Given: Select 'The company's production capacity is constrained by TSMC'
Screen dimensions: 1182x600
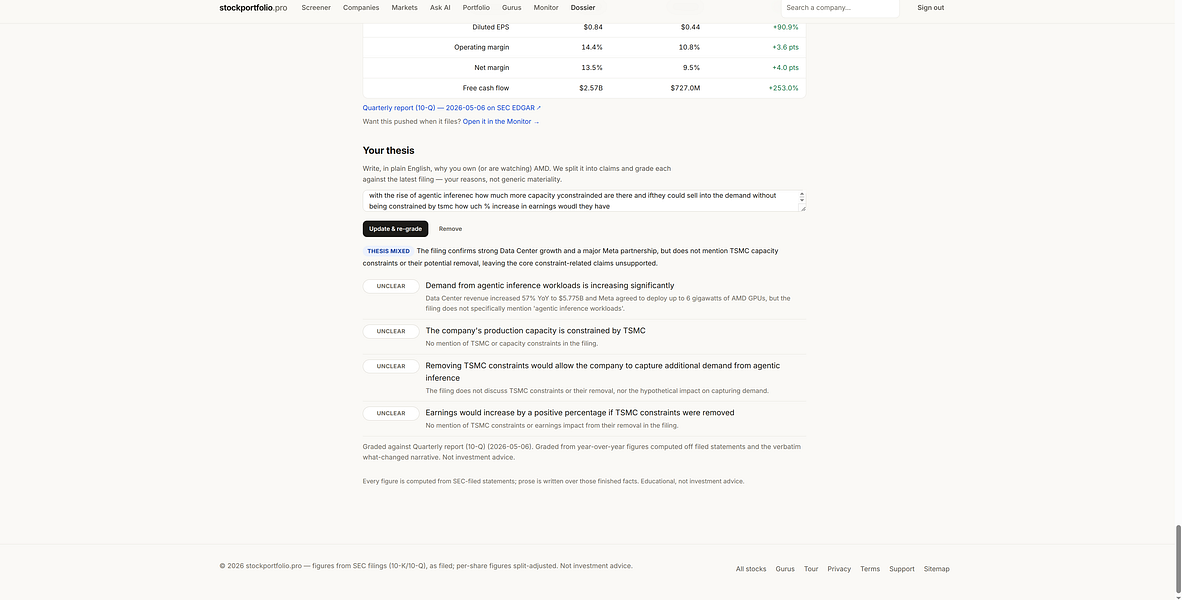Looking at the screenshot, I should 535,330.
